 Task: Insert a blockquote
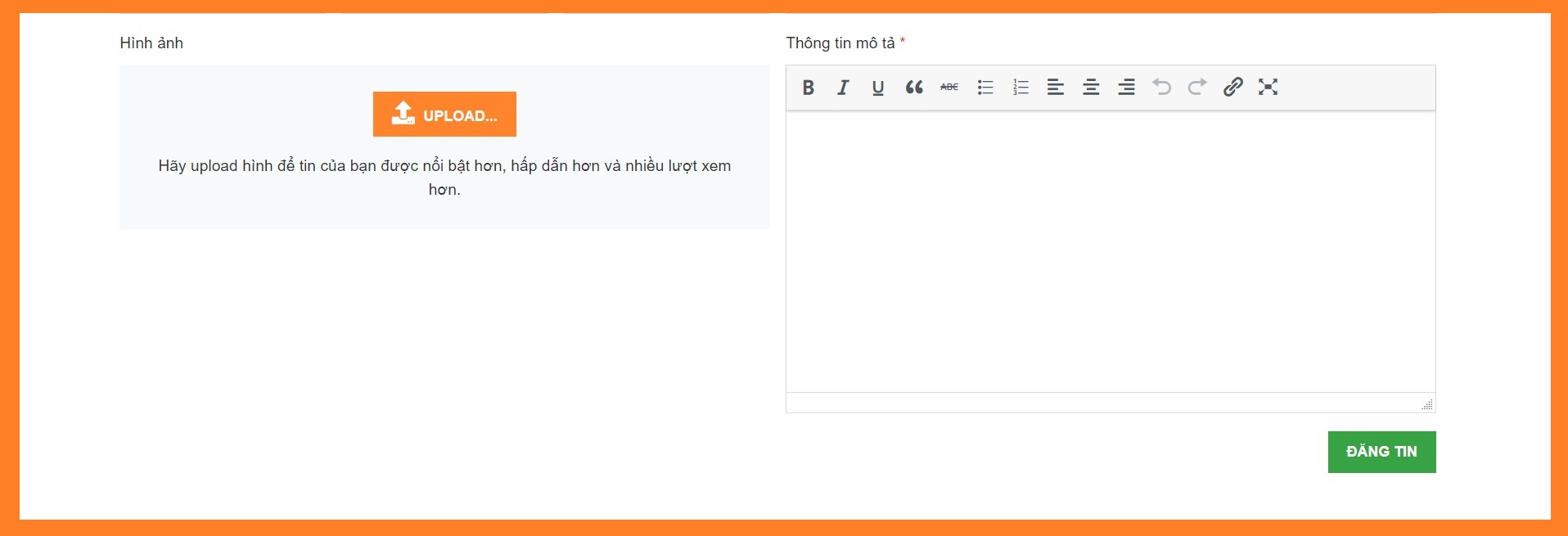[x=914, y=88]
